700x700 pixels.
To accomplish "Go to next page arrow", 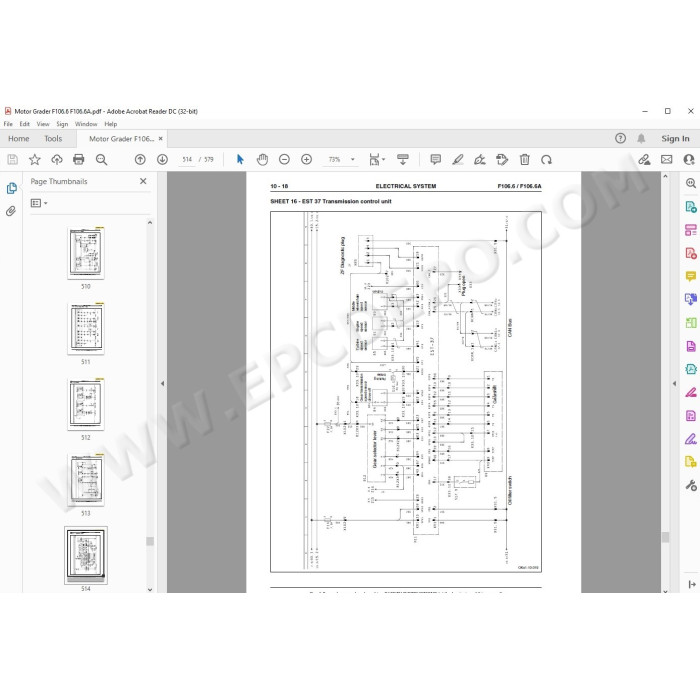I will [162, 159].
